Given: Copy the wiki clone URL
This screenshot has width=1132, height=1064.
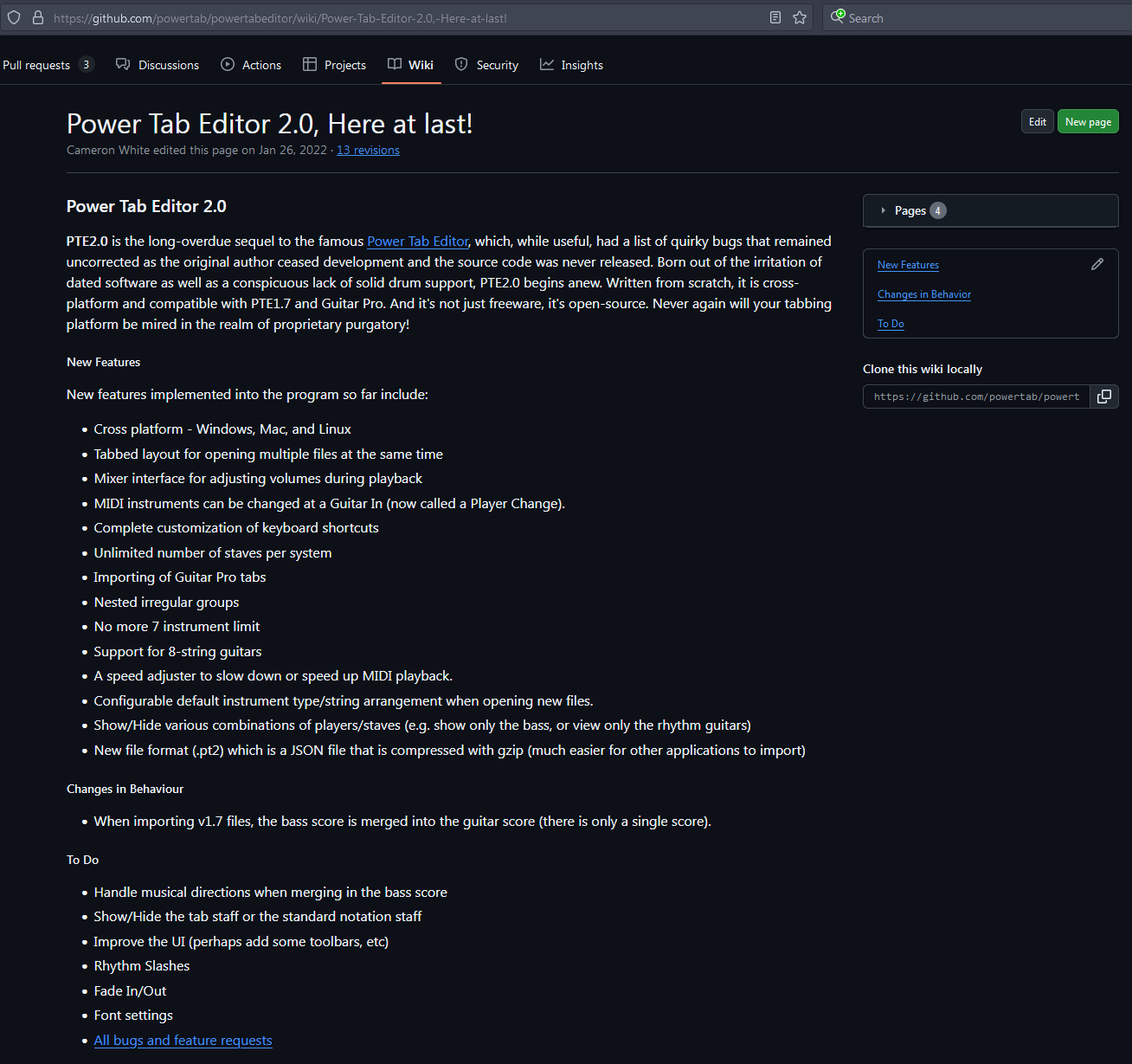Looking at the screenshot, I should click(1104, 397).
